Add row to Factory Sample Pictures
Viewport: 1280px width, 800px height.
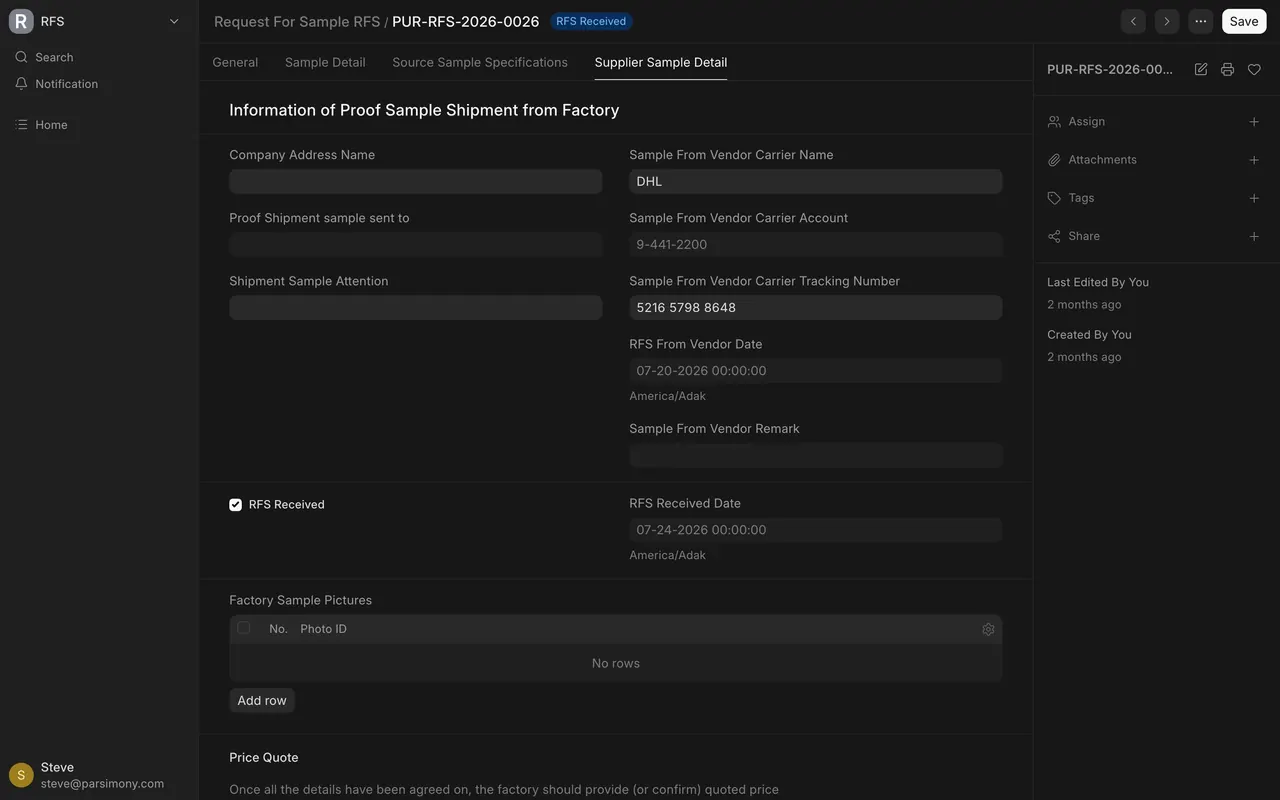click(262, 701)
